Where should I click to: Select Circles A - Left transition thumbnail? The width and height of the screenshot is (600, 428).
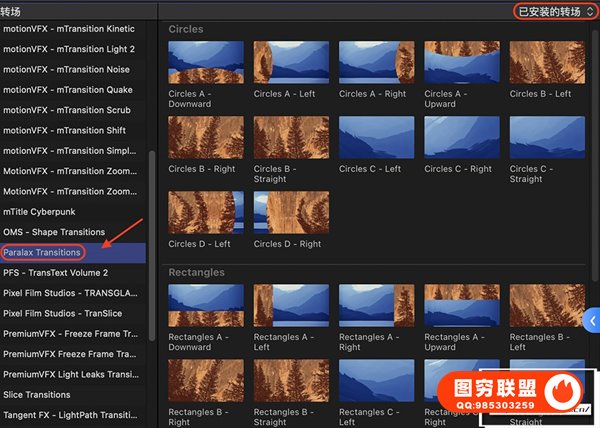(x=291, y=62)
